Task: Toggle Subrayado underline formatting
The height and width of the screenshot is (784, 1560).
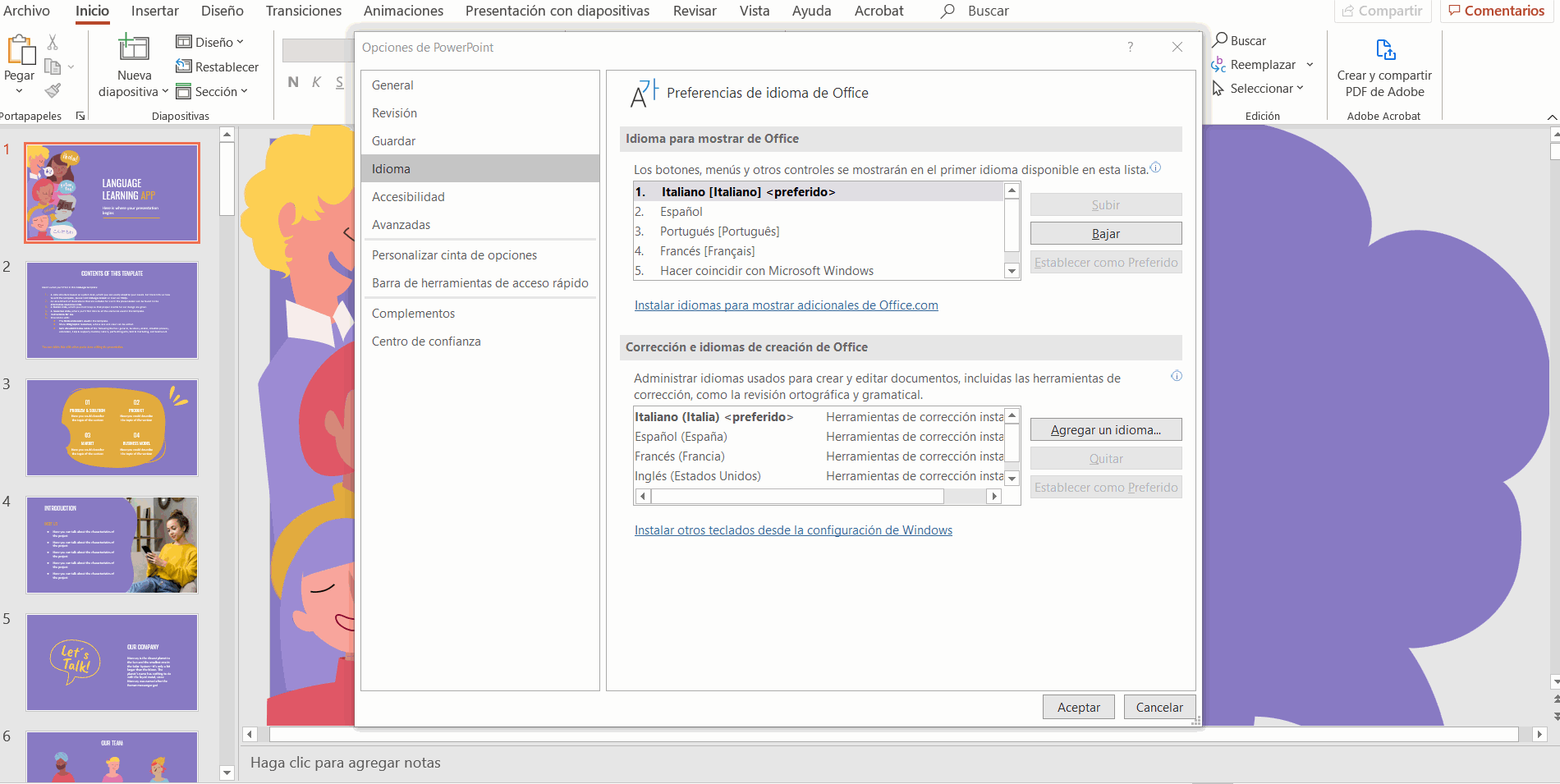Action: 339,82
